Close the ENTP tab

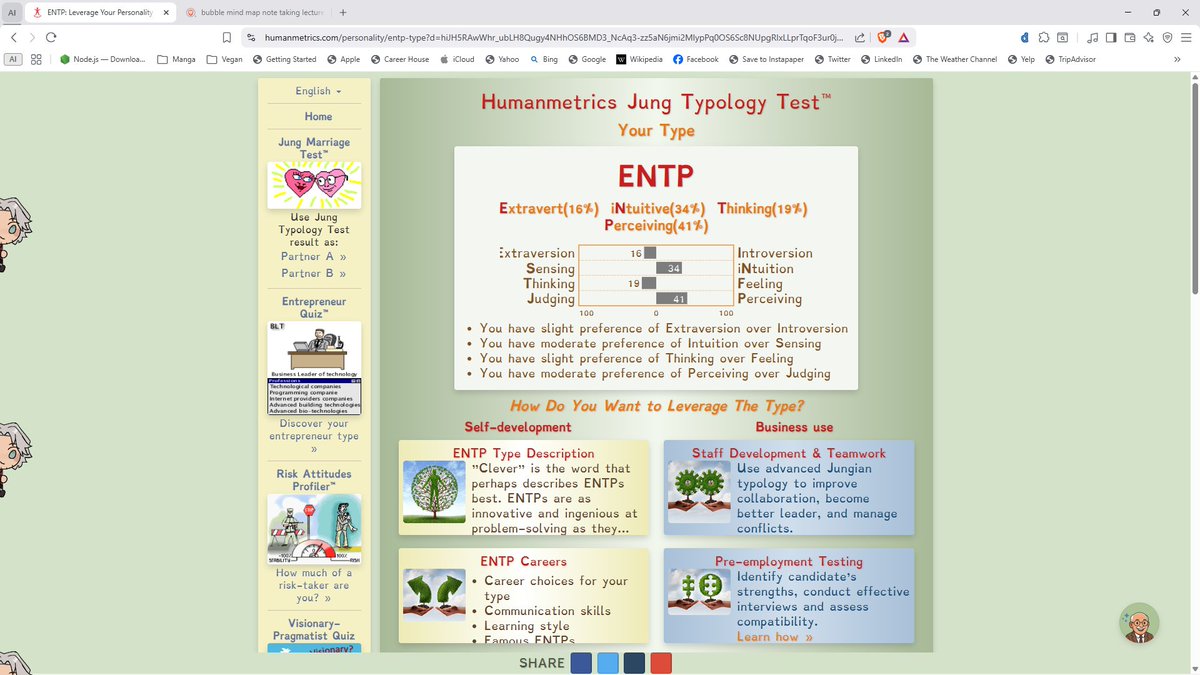coord(166,13)
